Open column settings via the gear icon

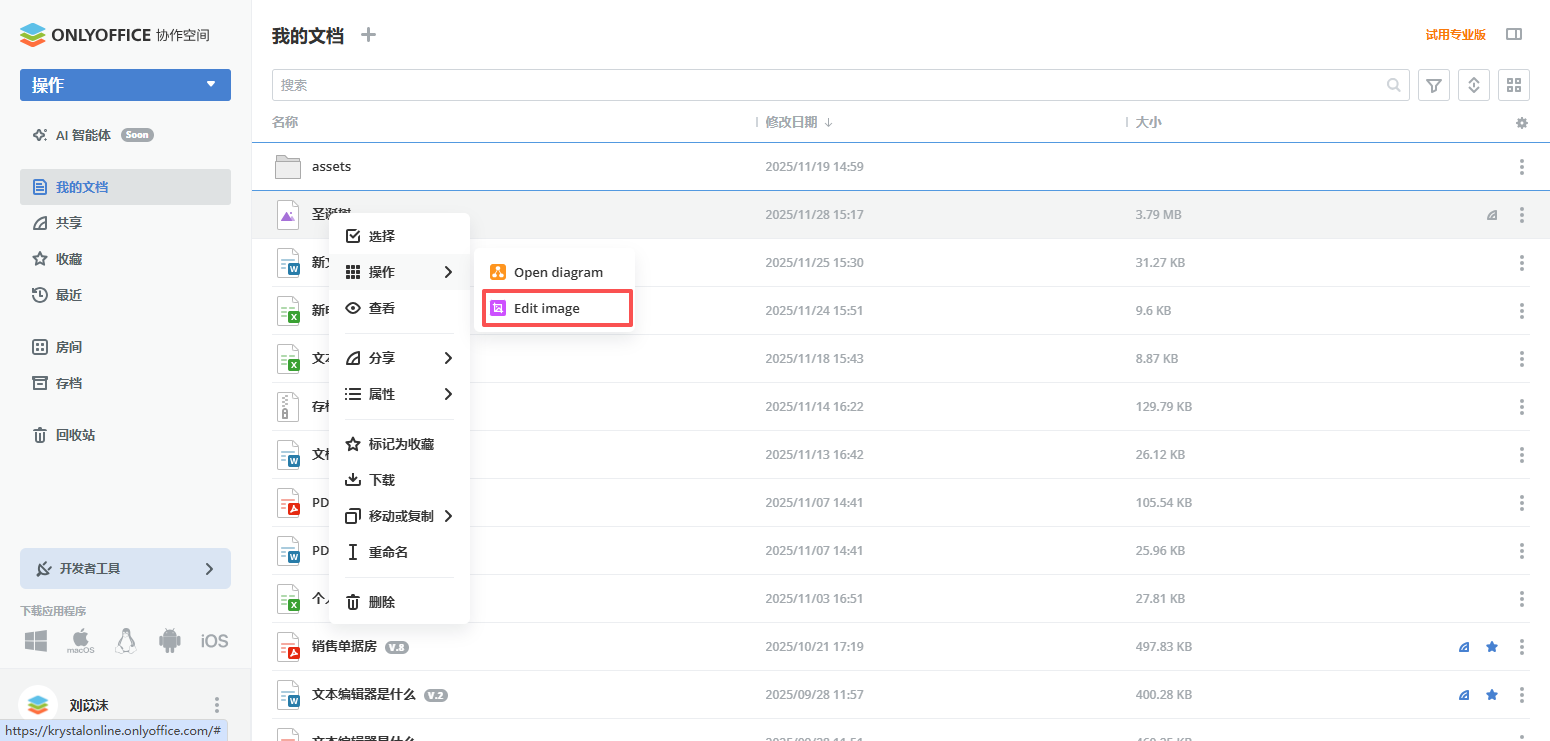pyautogui.click(x=1521, y=122)
